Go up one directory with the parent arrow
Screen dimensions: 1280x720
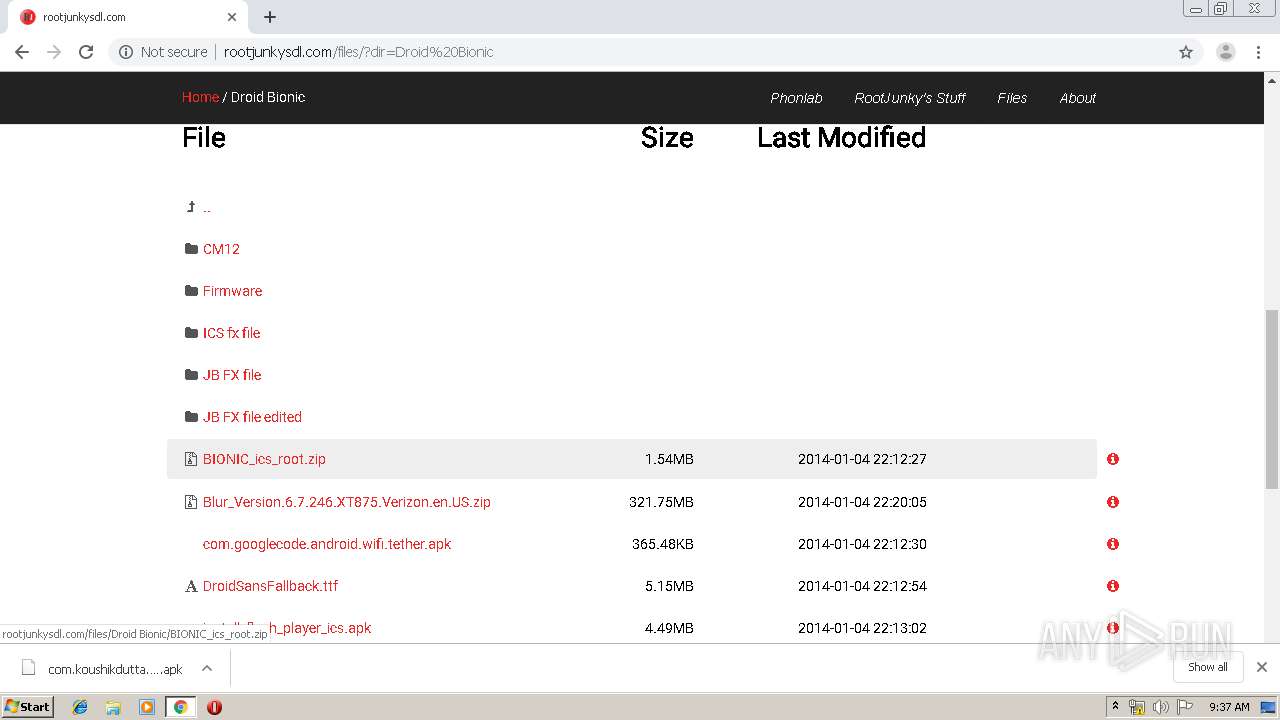coord(191,207)
